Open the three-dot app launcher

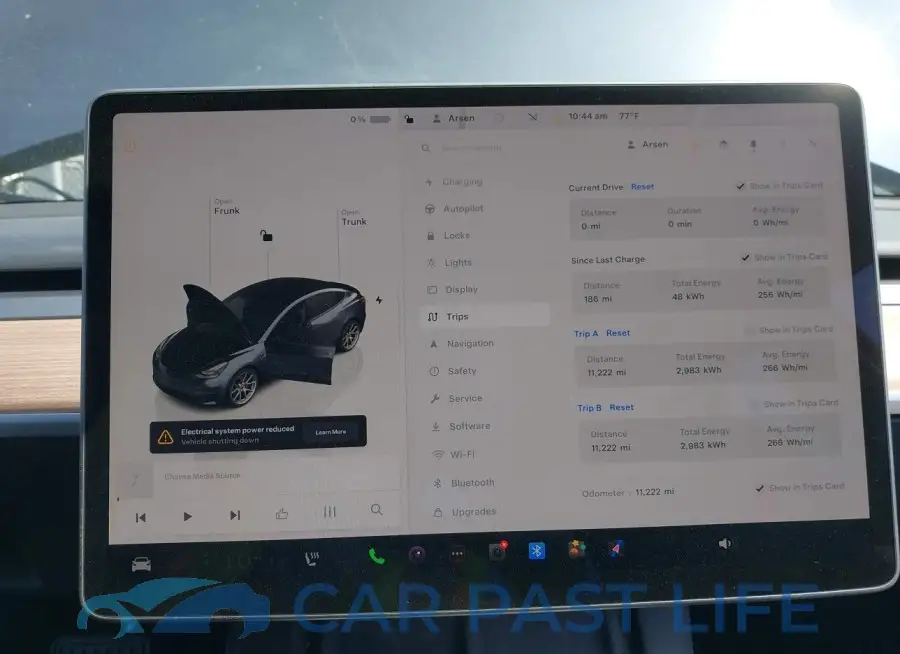tap(457, 554)
